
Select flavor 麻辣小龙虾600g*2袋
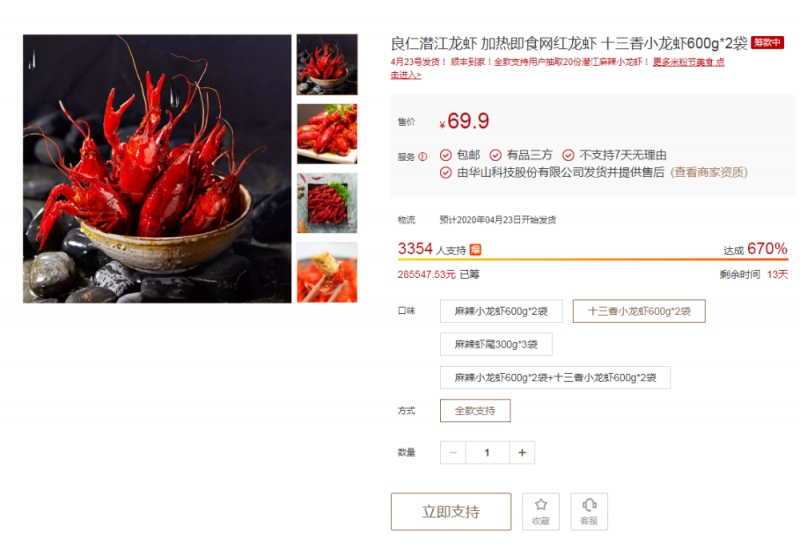pyautogui.click(x=501, y=311)
